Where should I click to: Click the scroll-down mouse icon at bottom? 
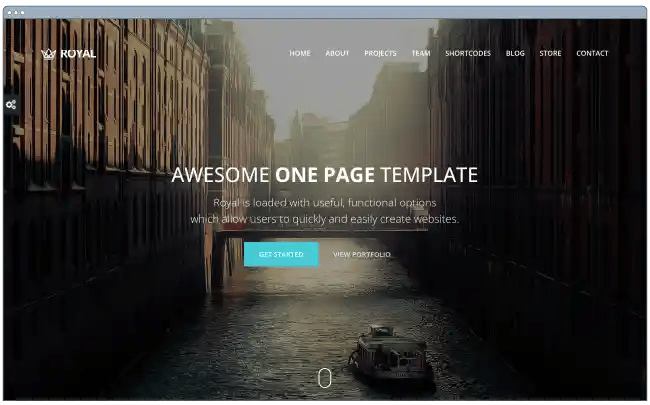(x=324, y=378)
